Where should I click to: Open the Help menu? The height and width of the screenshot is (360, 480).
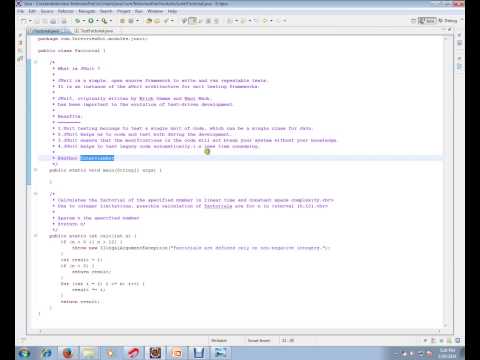(x=172, y=11)
